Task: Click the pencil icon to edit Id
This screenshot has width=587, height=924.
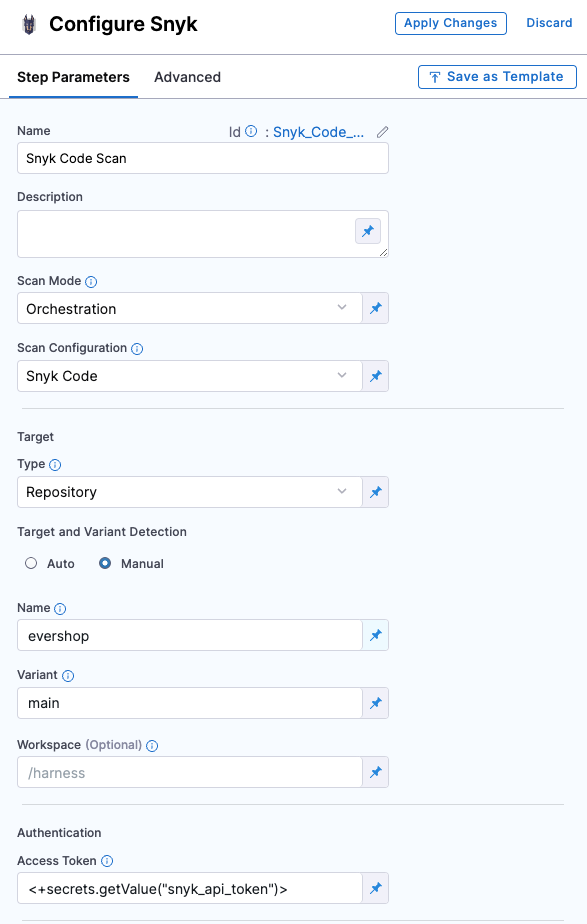Action: pyautogui.click(x=382, y=132)
